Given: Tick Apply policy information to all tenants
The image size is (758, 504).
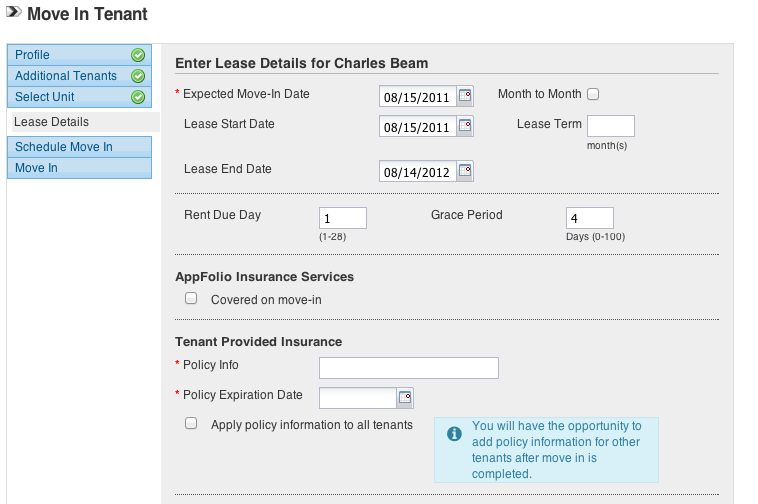Looking at the screenshot, I should pos(191,423).
